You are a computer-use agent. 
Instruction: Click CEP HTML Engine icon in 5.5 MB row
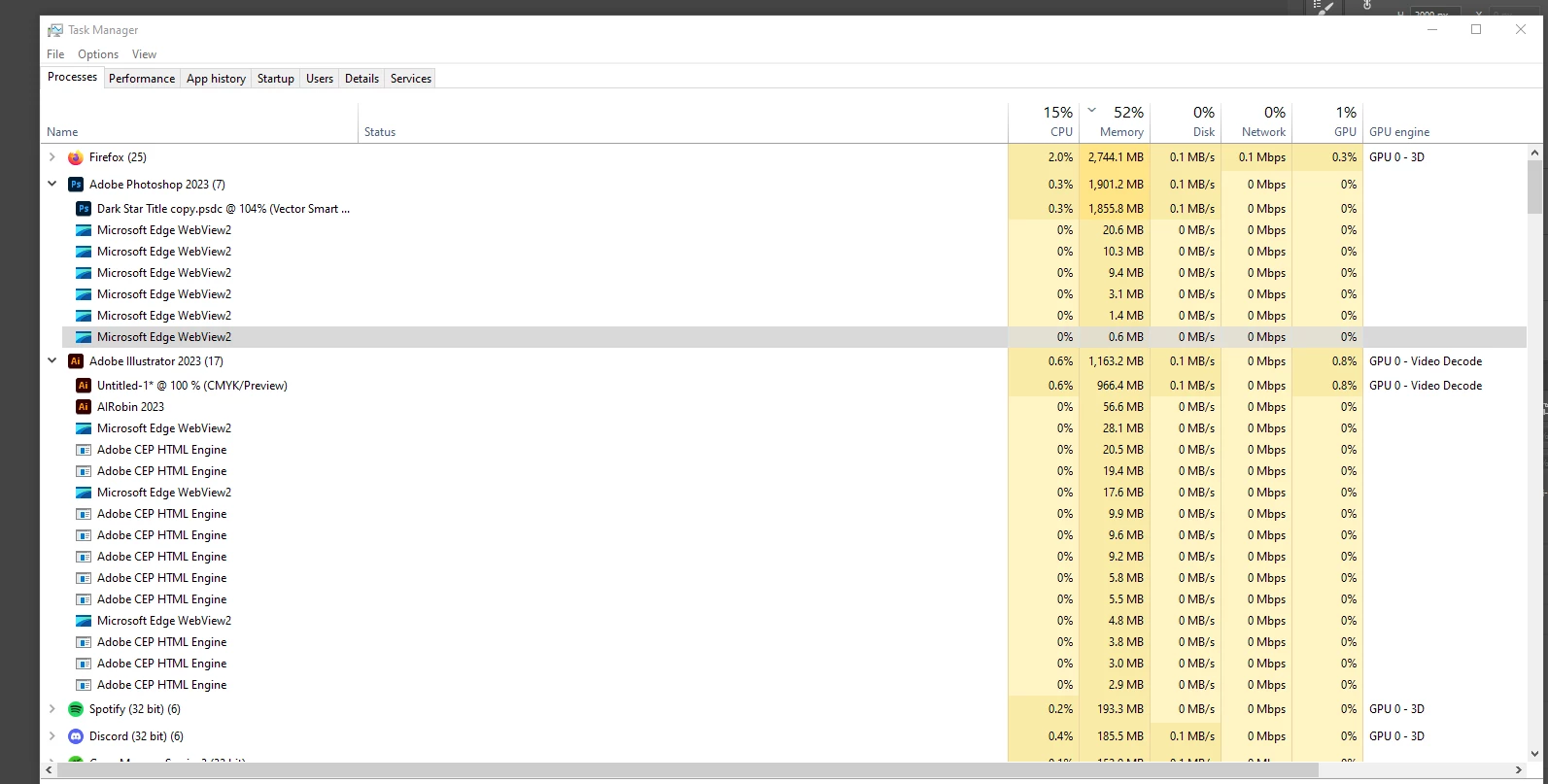(x=84, y=599)
